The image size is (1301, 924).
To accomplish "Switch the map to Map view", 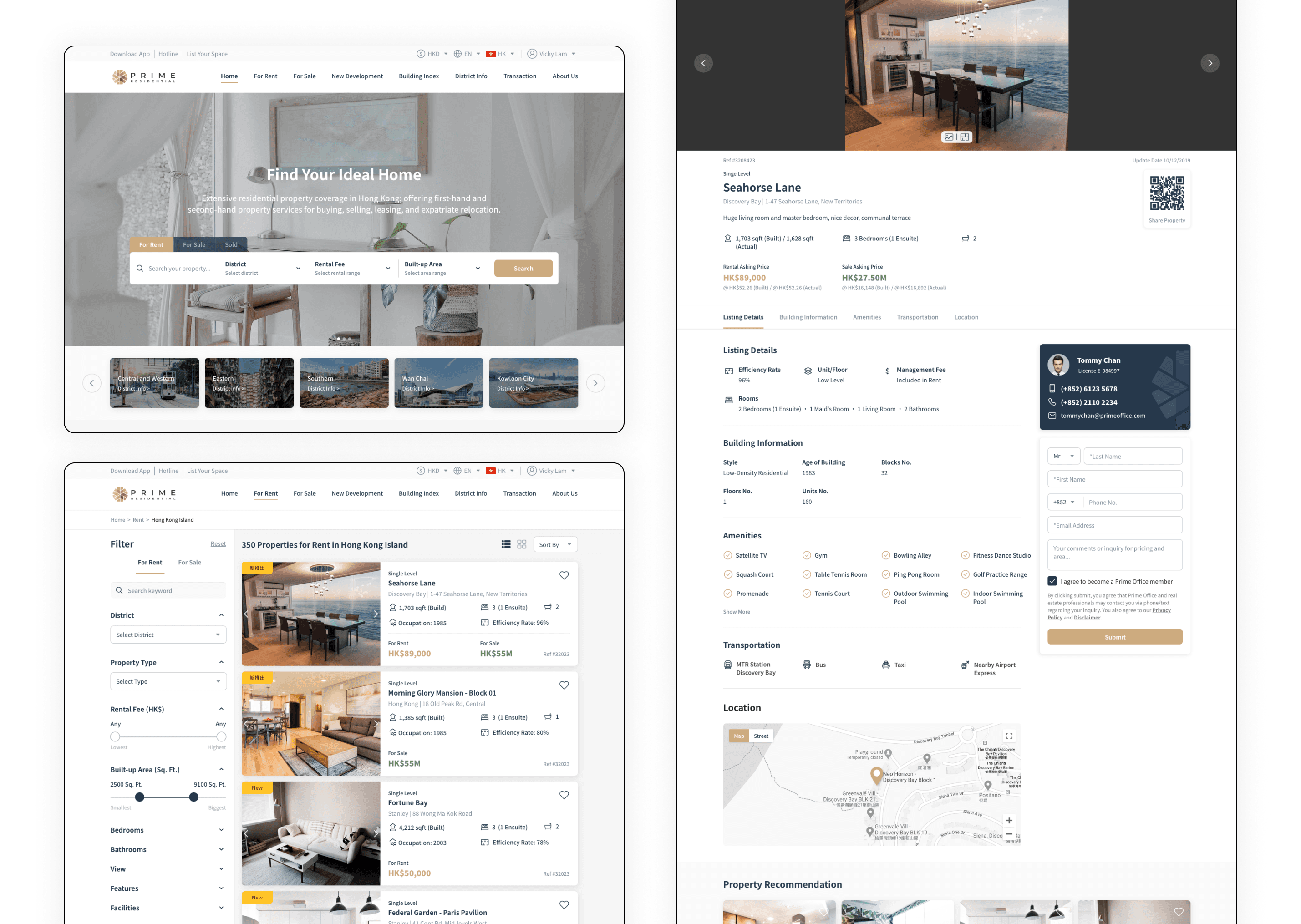I will coord(739,736).
